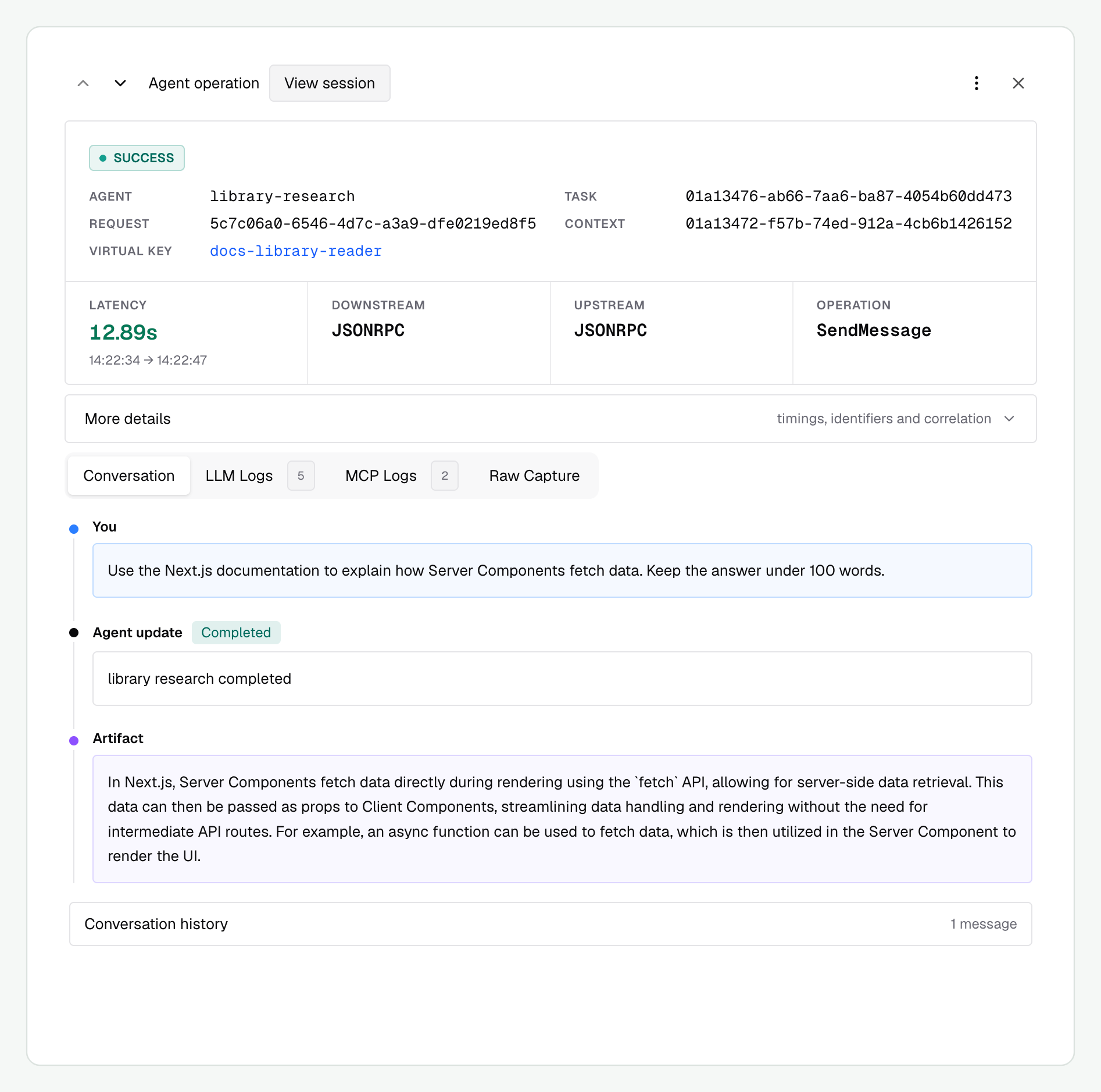
Task: Click the LLM Logs count badge 5
Action: pyautogui.click(x=301, y=476)
